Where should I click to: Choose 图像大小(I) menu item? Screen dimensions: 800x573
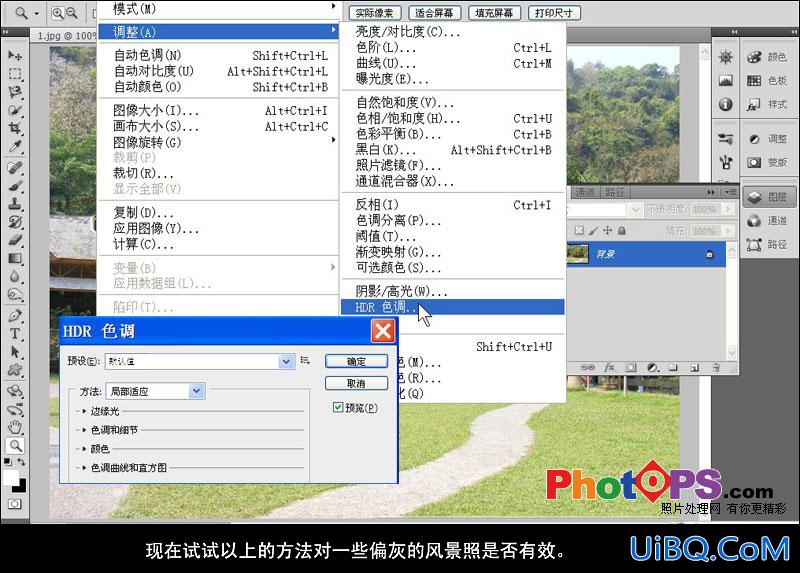[x=220, y=111]
